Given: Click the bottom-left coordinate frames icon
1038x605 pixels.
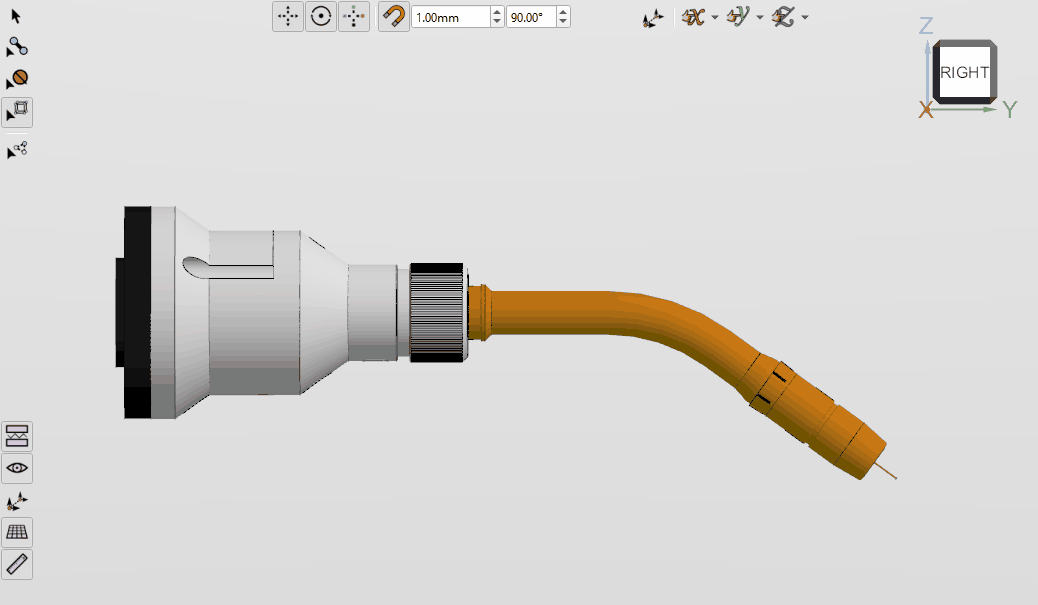Looking at the screenshot, I should click(x=17, y=501).
